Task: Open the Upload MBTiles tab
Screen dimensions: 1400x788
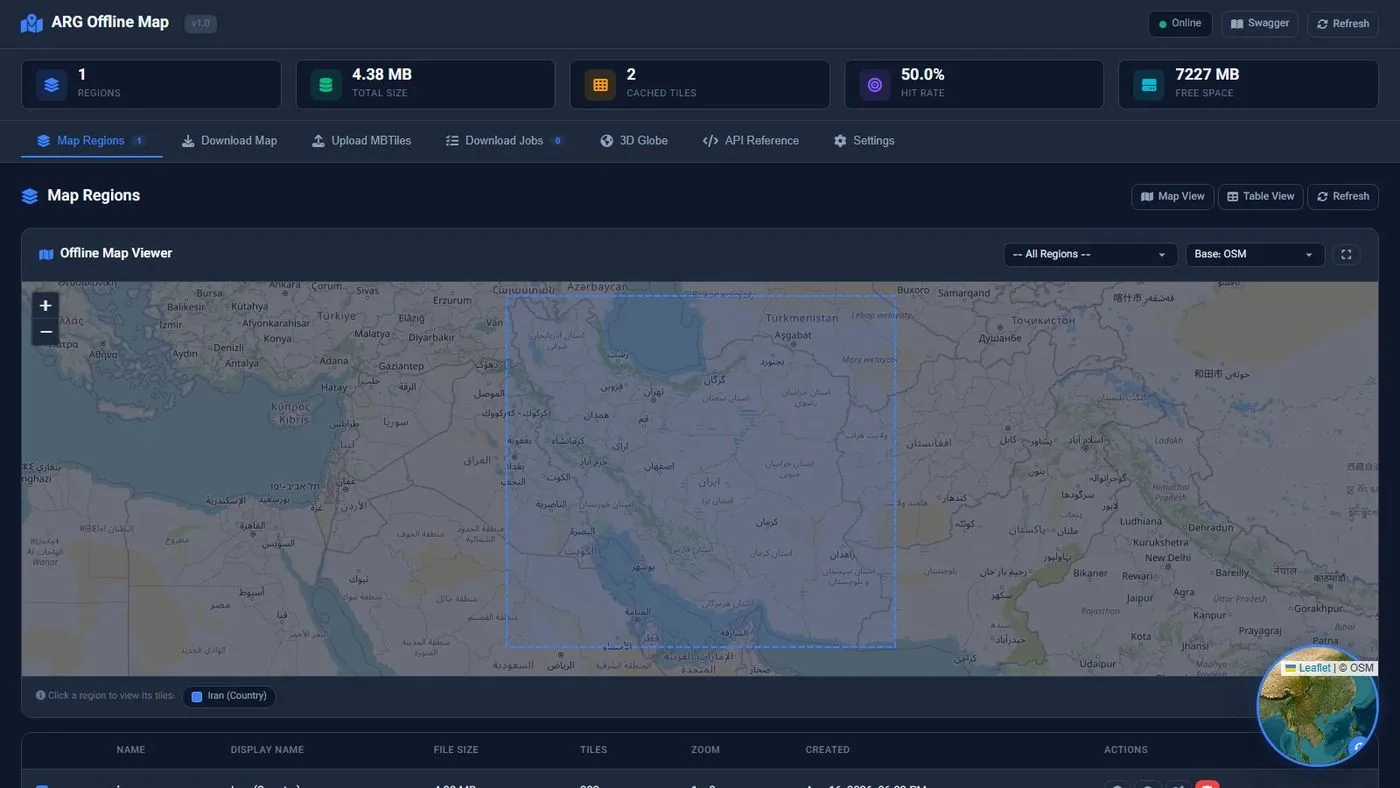Action: pos(361,141)
